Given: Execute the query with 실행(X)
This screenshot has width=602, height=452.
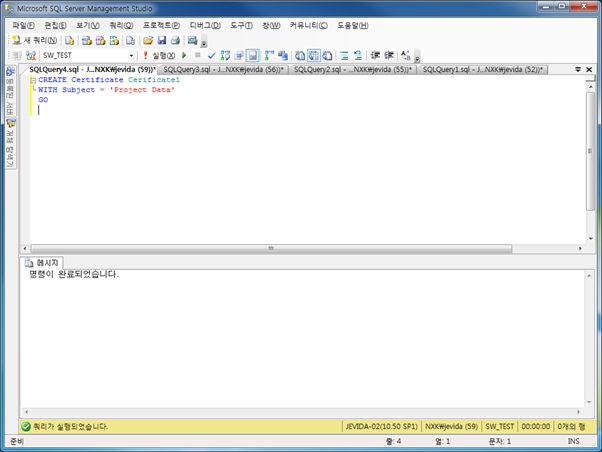Looking at the screenshot, I should pos(159,56).
